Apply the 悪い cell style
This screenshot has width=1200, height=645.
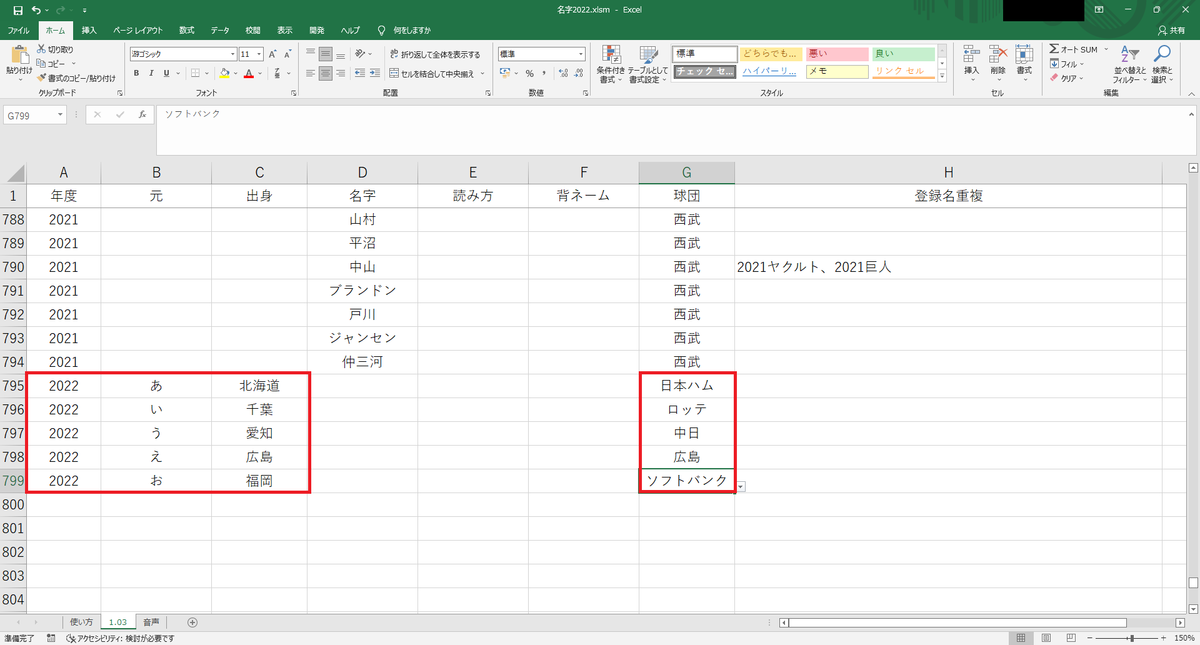point(837,53)
